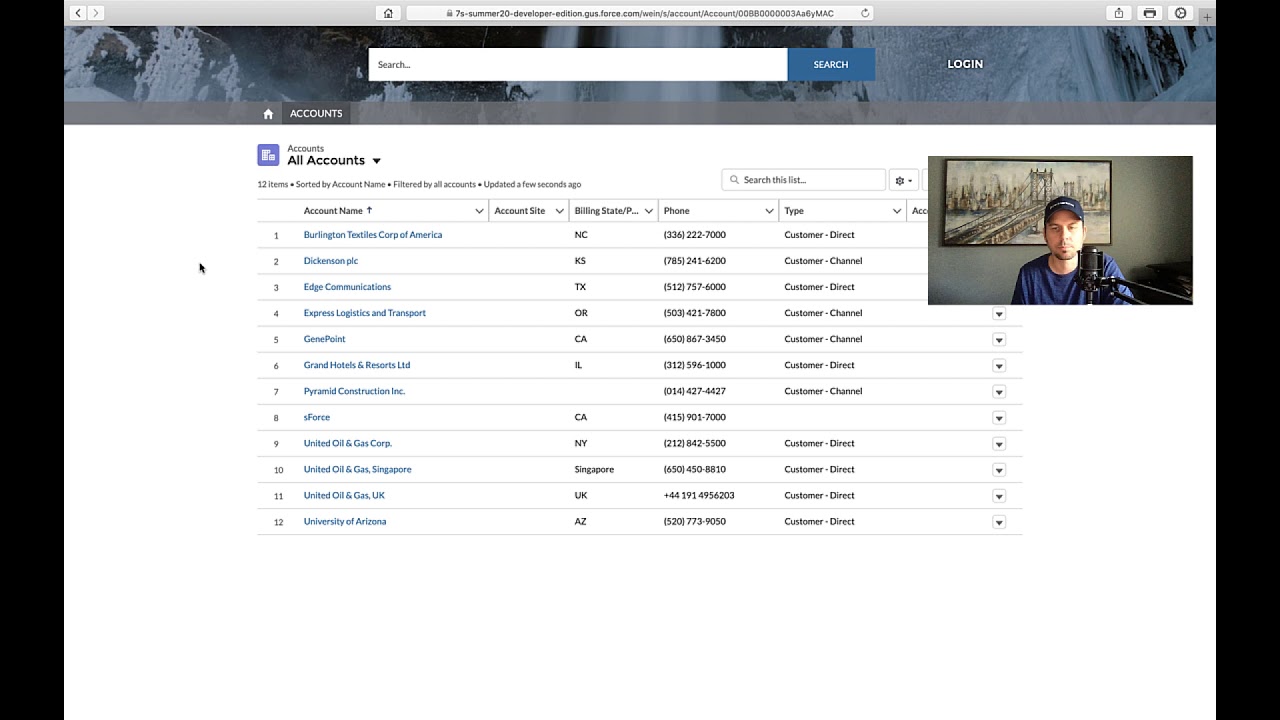Image resolution: width=1280 pixels, height=720 pixels.
Task: Go back using Safari back arrow
Action: pos(78,13)
